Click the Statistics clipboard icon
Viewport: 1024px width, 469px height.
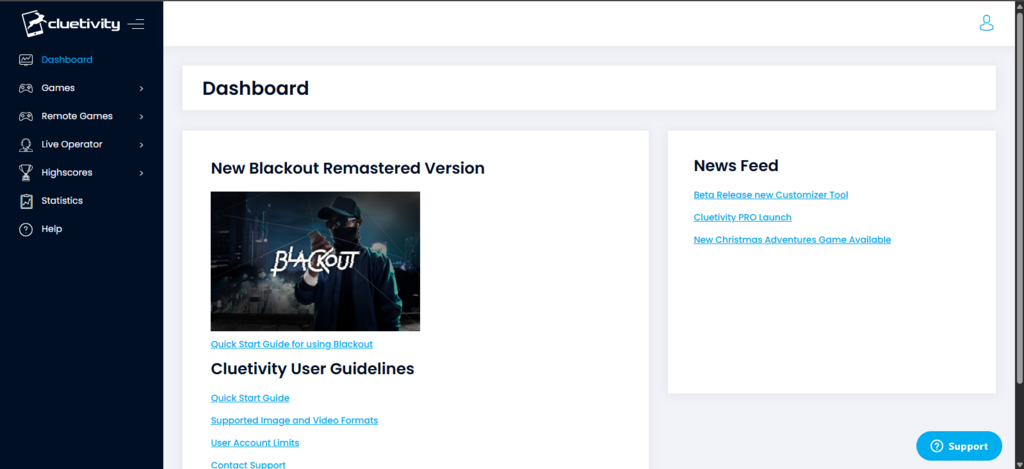click(x=26, y=201)
